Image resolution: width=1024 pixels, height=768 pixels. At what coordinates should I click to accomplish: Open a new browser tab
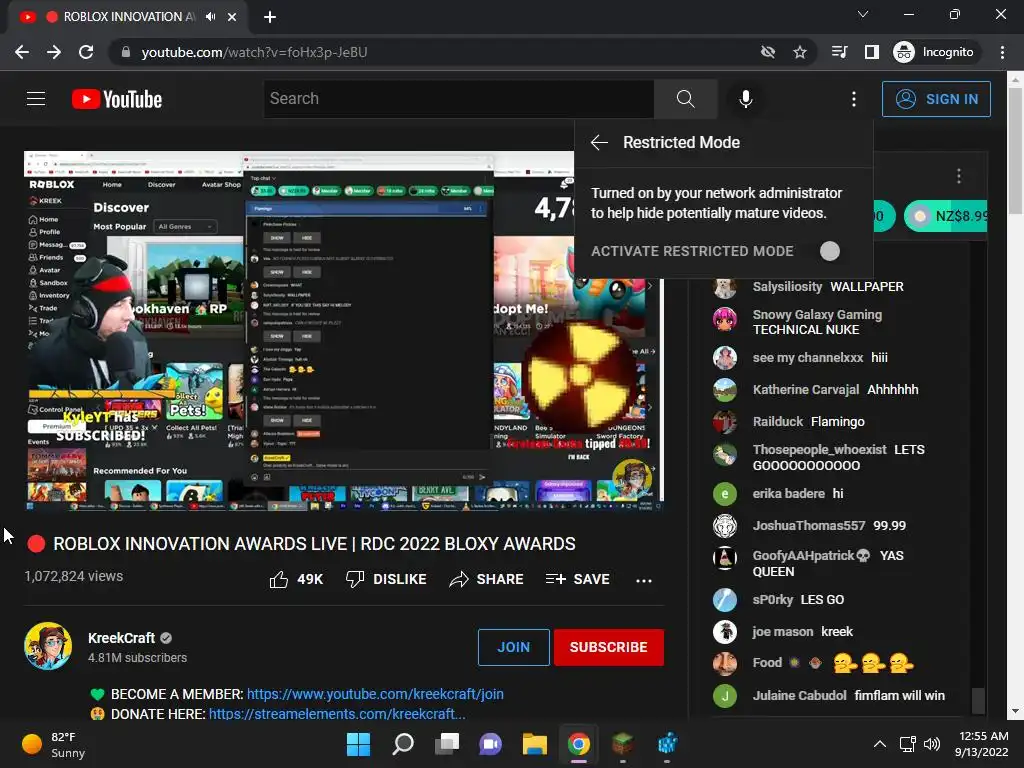coord(270,17)
